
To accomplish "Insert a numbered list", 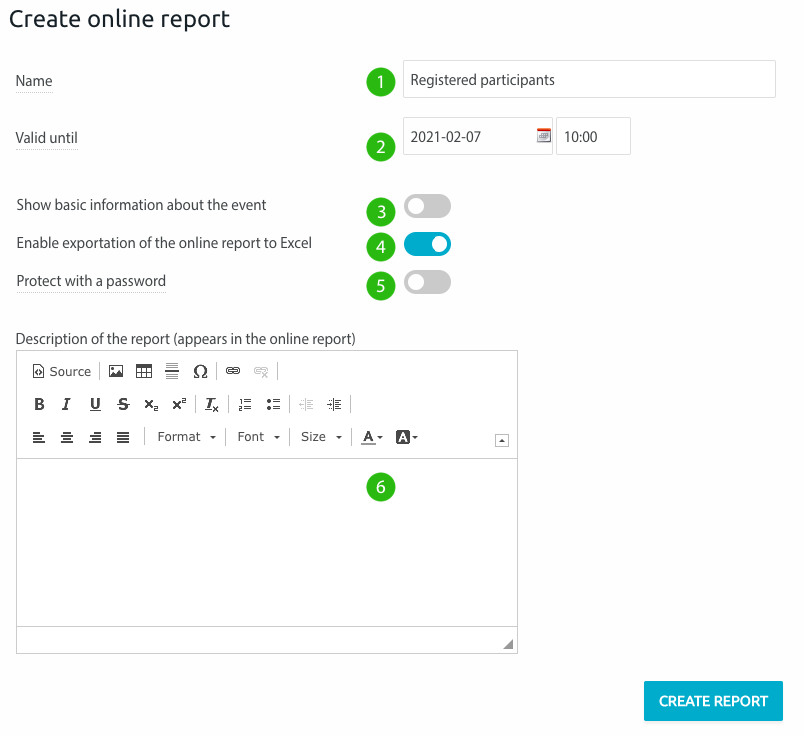I will (245, 404).
